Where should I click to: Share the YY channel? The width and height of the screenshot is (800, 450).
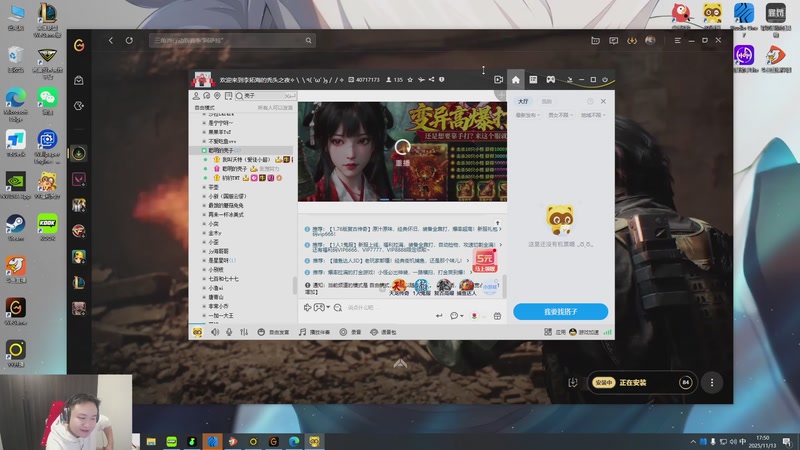tap(432, 80)
